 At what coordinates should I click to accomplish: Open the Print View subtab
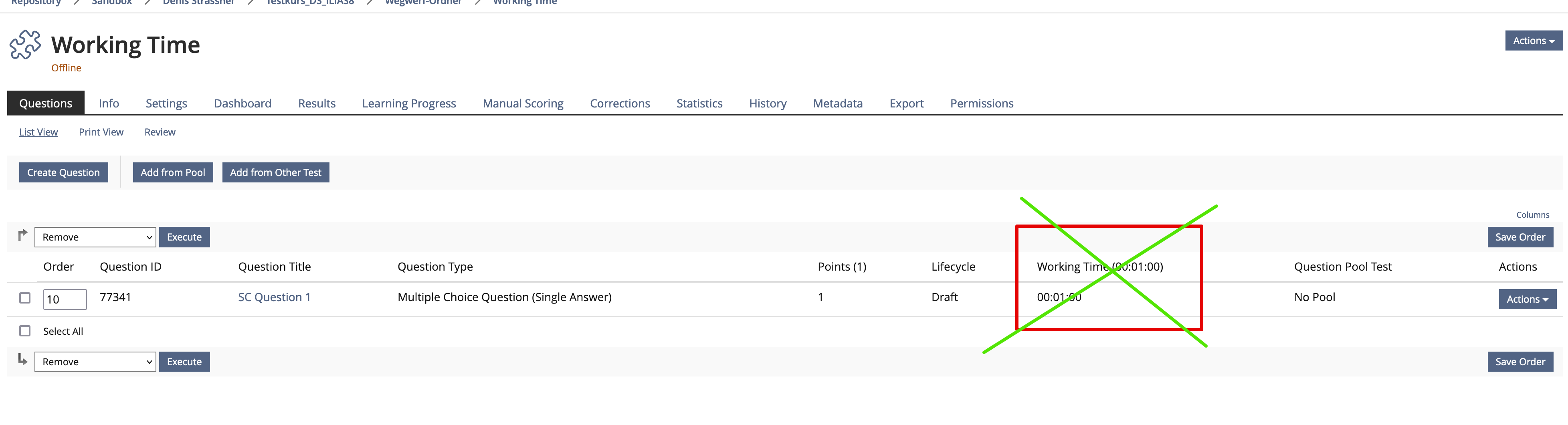101,132
